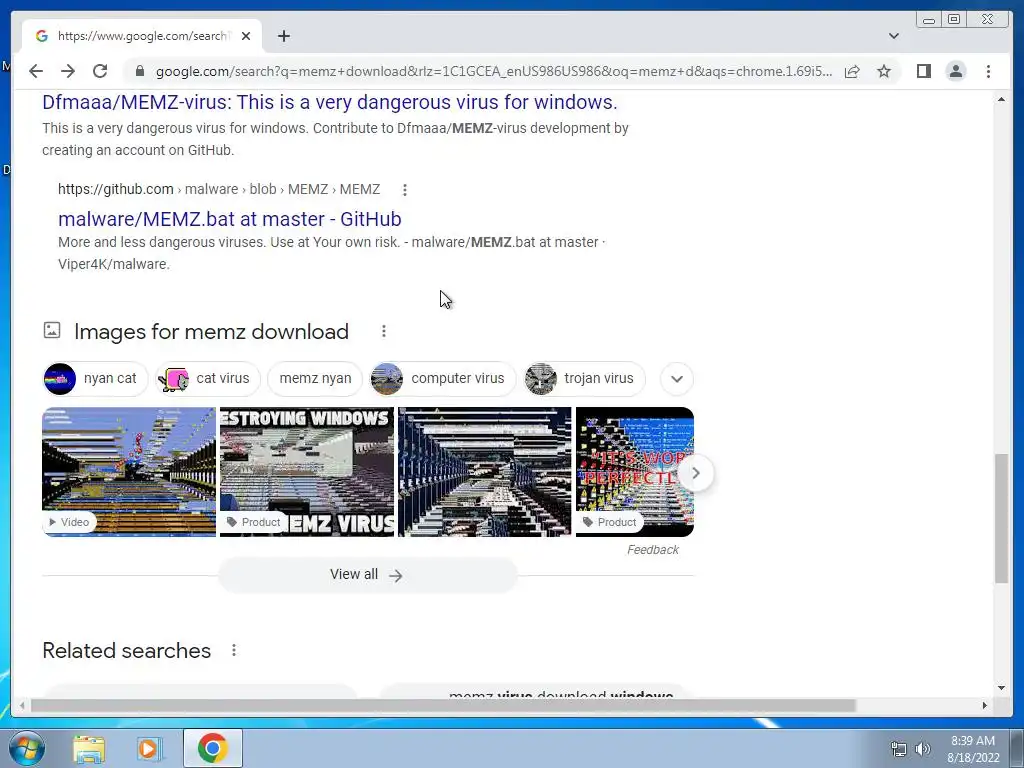Viewport: 1024px width, 768px height.
Task: Open the Chrome profile avatar menu
Action: [955, 71]
